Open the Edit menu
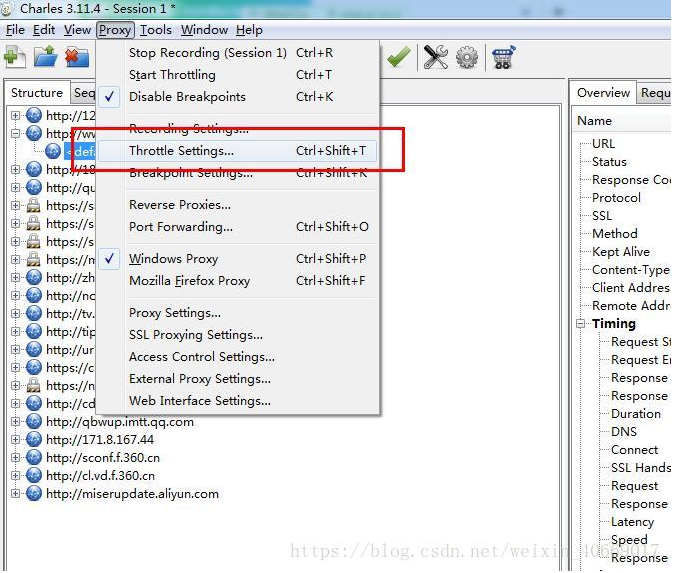690x573 pixels. (44, 30)
